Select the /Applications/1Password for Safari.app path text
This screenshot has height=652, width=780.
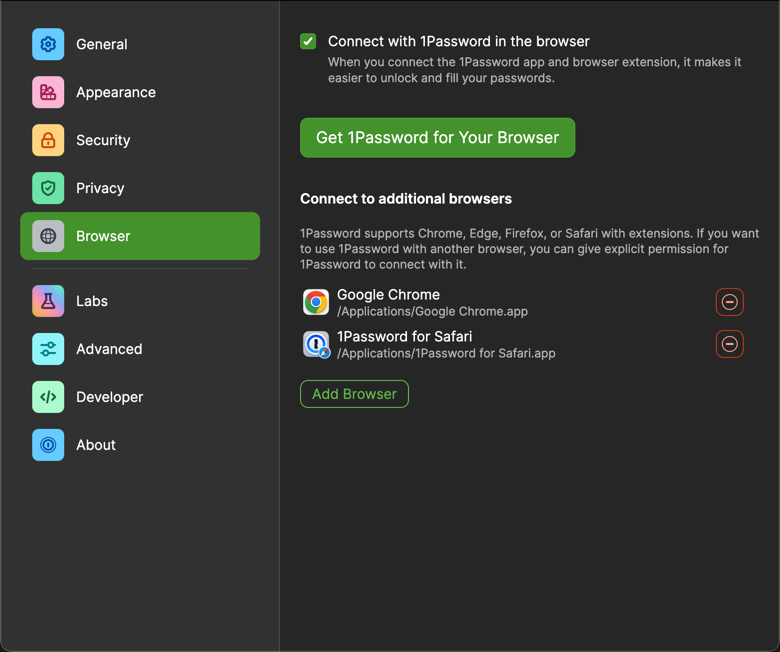tap(446, 353)
